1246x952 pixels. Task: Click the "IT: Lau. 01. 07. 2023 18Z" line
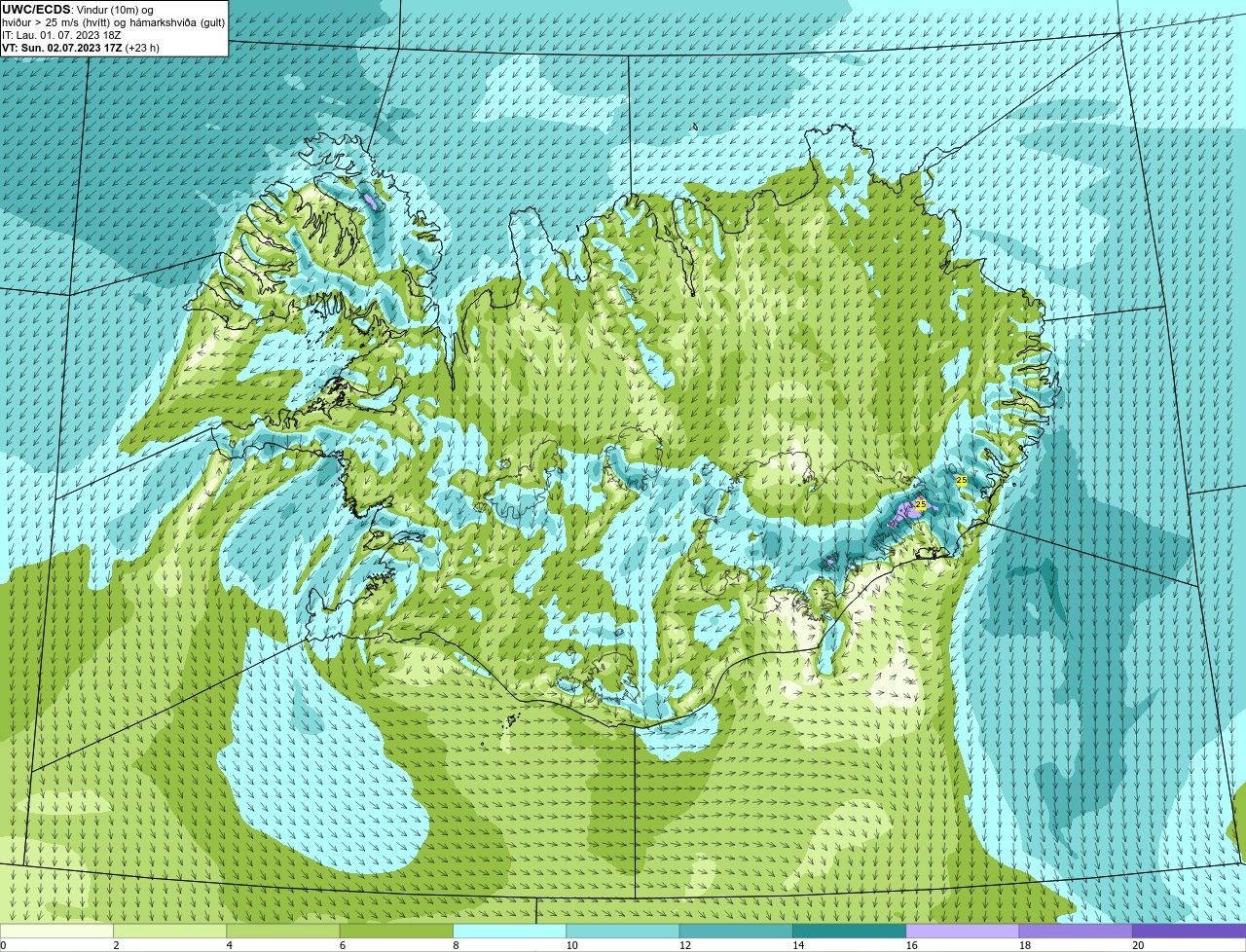[x=61, y=35]
